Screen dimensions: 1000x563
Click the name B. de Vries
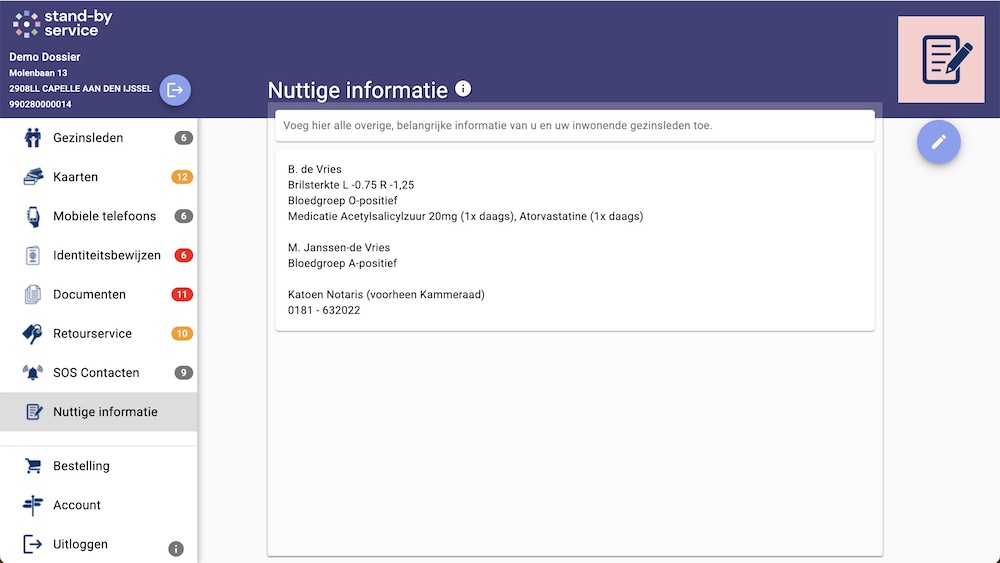pyautogui.click(x=314, y=169)
